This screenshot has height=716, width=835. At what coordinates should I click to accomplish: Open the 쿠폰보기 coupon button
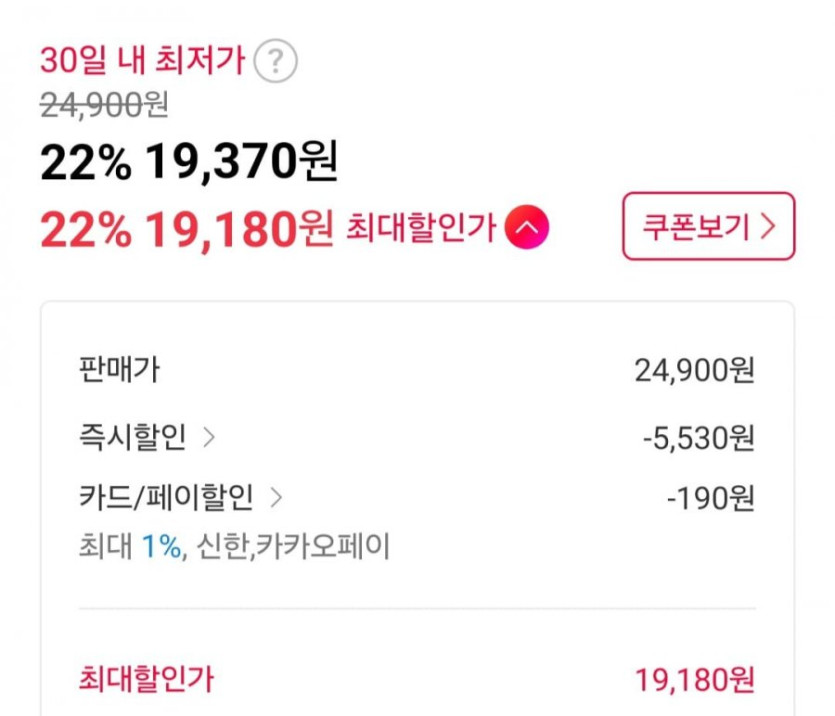708,227
